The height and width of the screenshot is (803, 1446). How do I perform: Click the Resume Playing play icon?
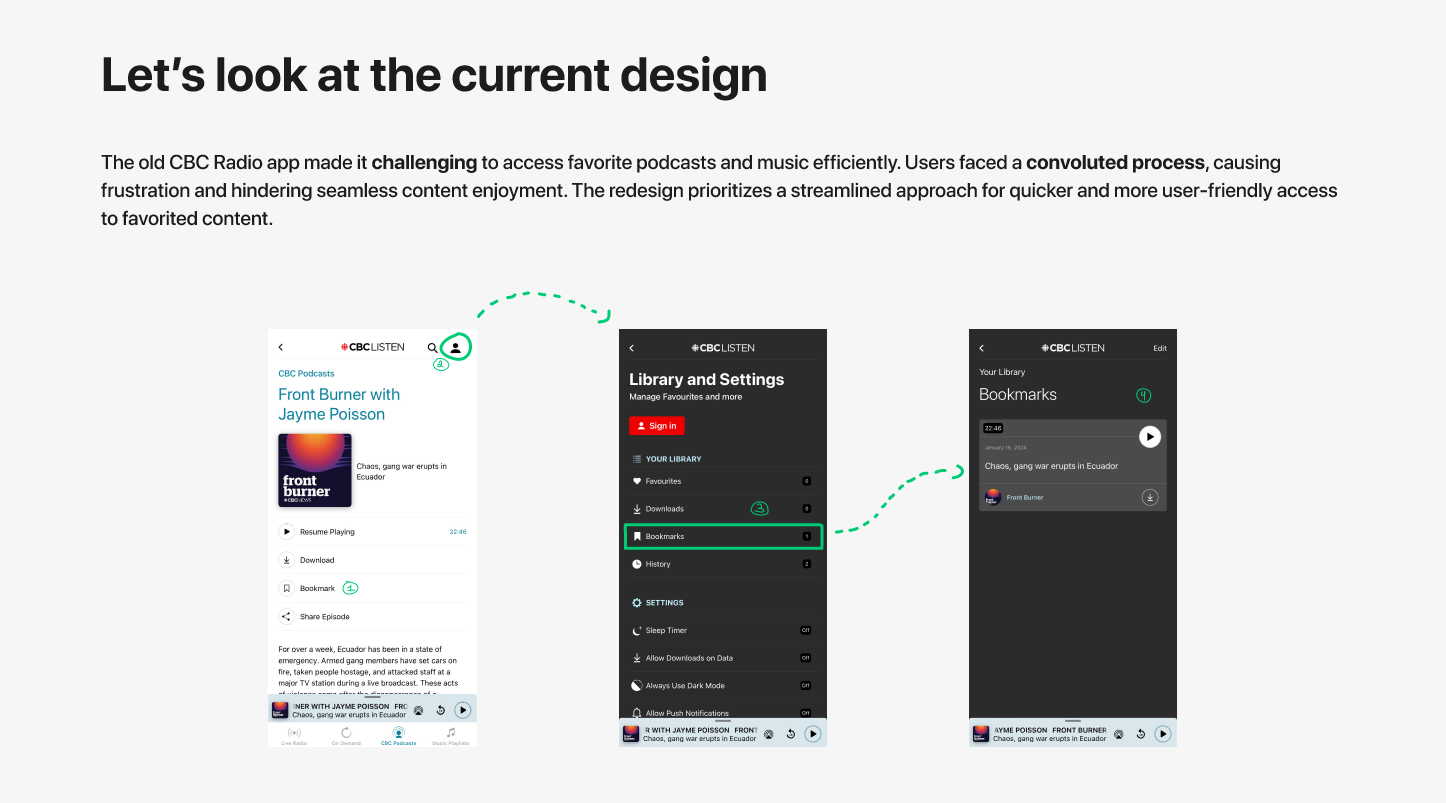(x=286, y=532)
